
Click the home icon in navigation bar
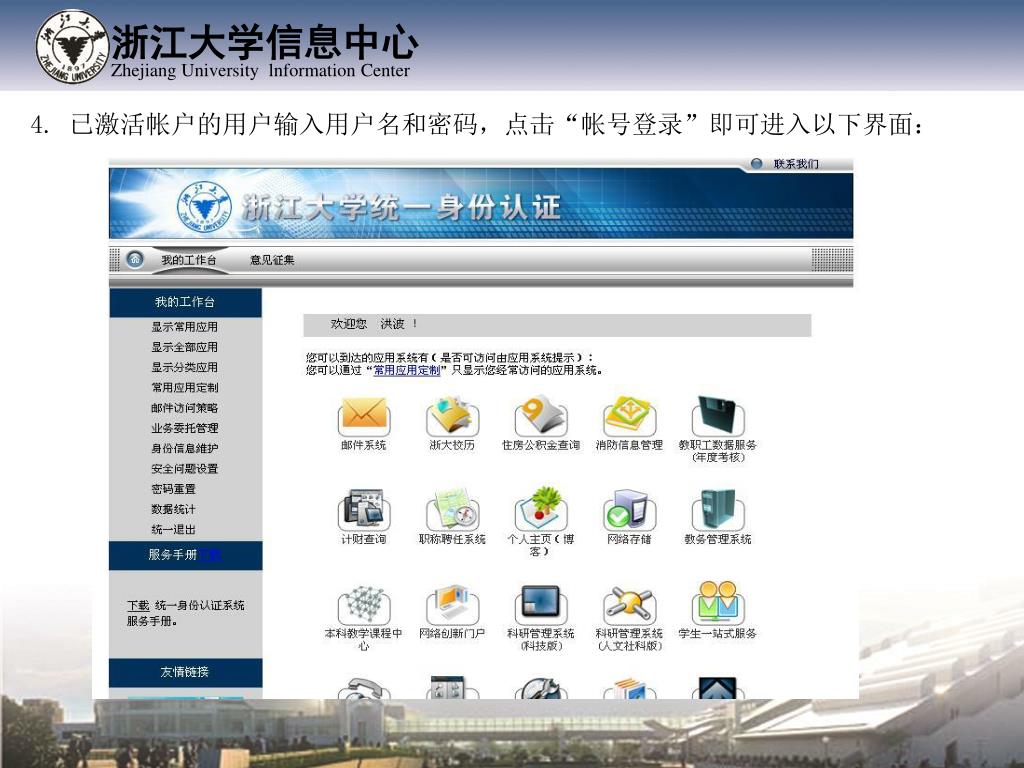(x=135, y=259)
